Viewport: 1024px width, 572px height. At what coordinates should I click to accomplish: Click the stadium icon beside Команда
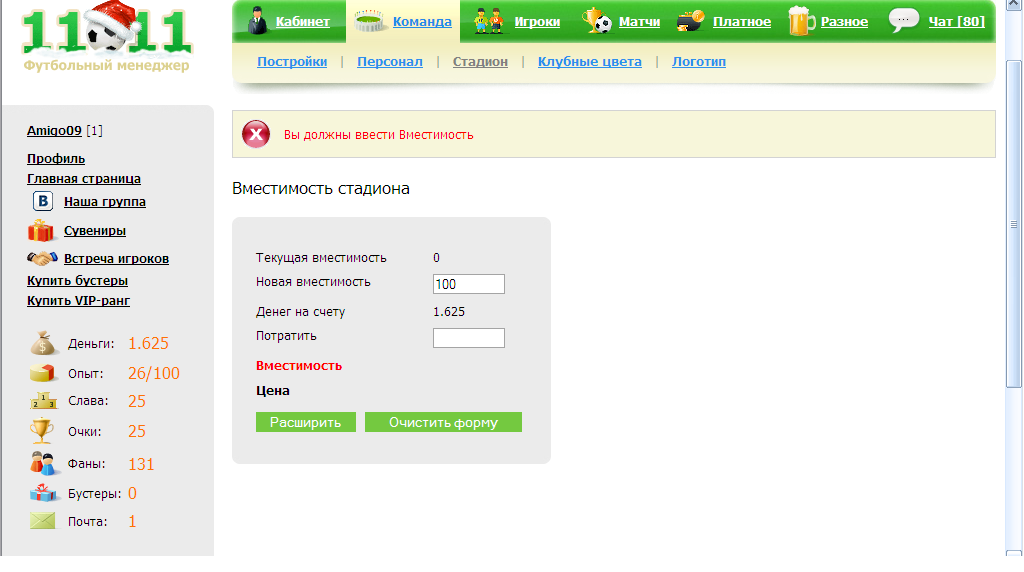click(370, 21)
